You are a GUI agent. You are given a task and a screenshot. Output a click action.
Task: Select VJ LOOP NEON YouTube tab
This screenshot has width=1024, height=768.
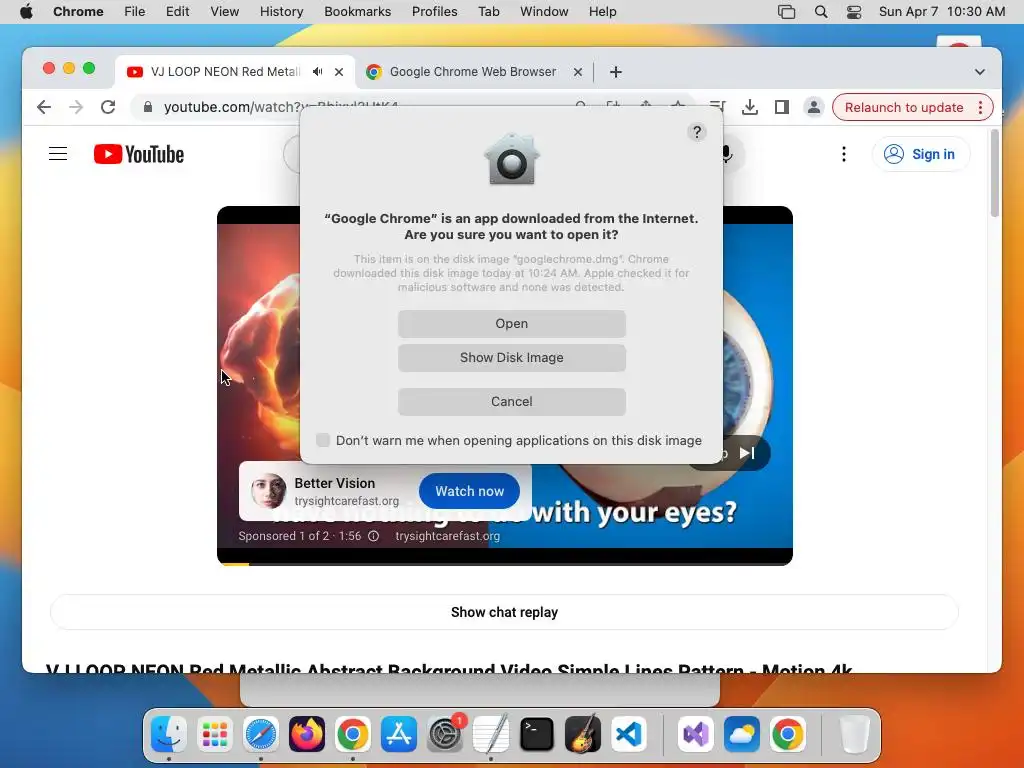tap(225, 72)
